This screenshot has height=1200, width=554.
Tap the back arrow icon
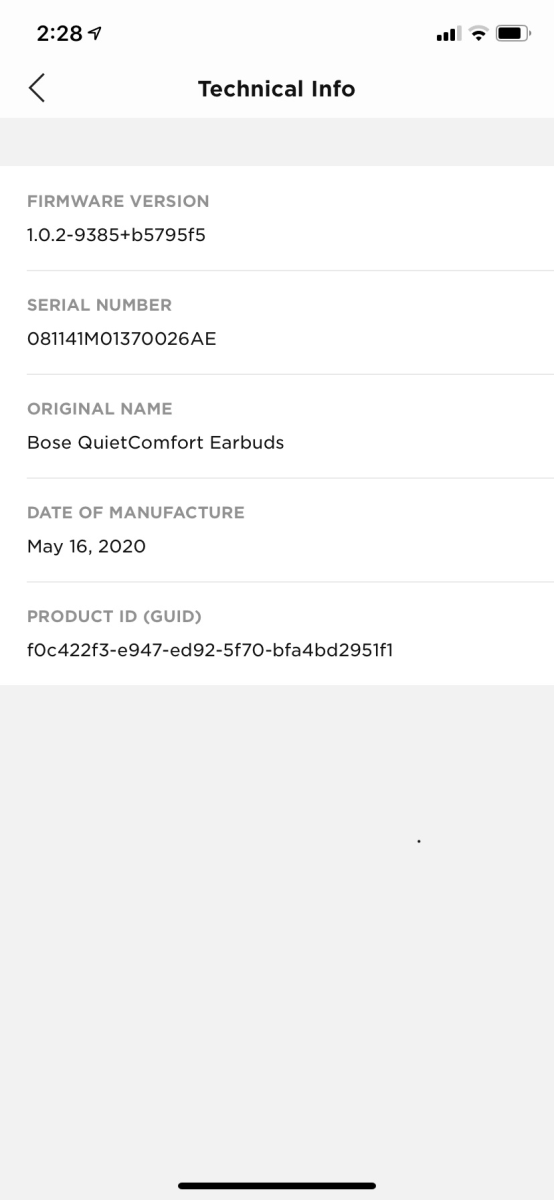tap(37, 88)
